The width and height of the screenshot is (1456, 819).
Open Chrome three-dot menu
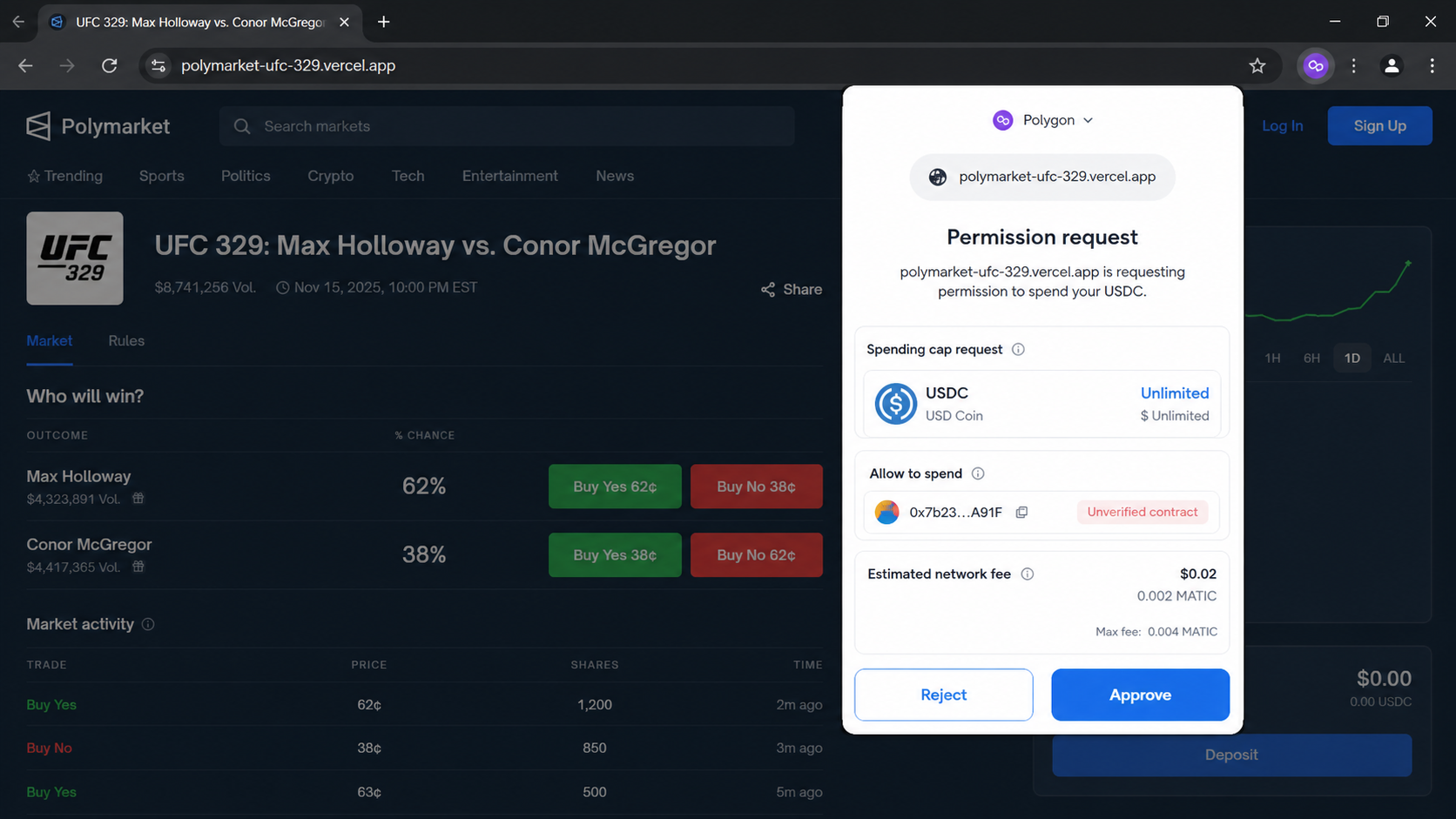click(x=1432, y=66)
